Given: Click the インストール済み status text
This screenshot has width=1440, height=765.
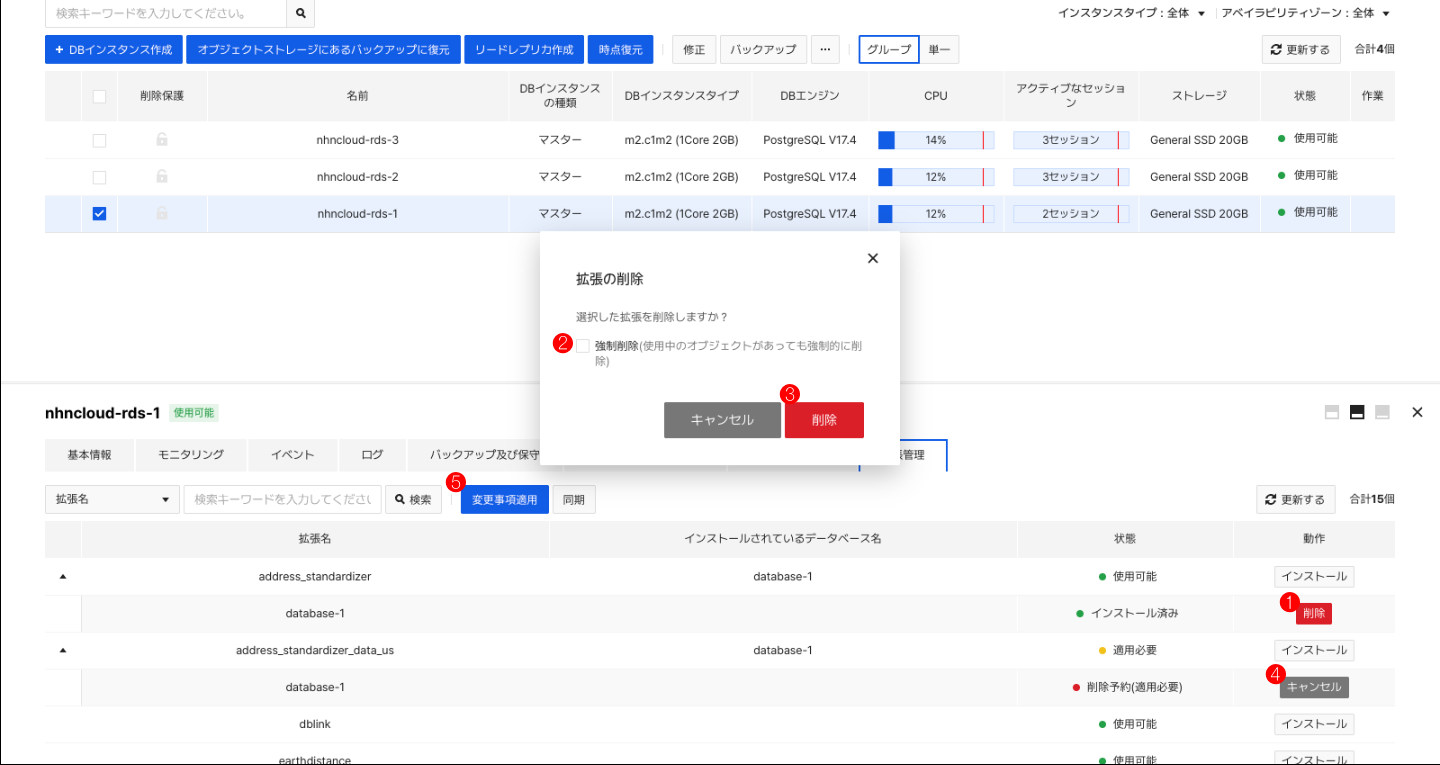Looking at the screenshot, I should click(1134, 613).
